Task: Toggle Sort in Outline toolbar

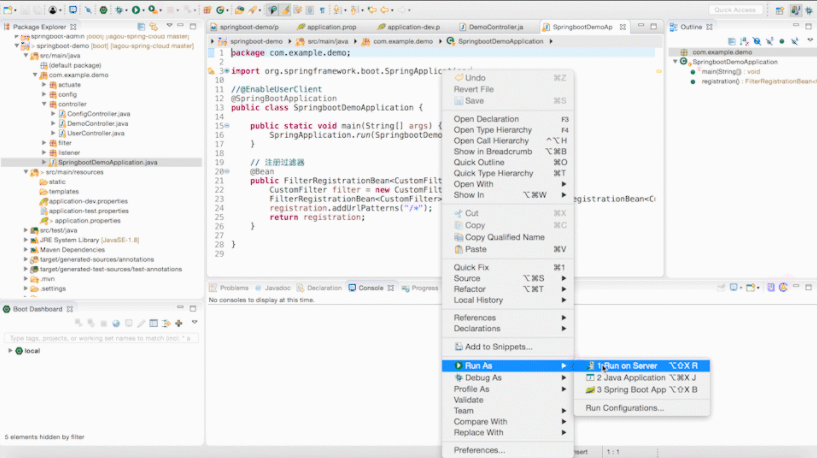Action: (744, 41)
